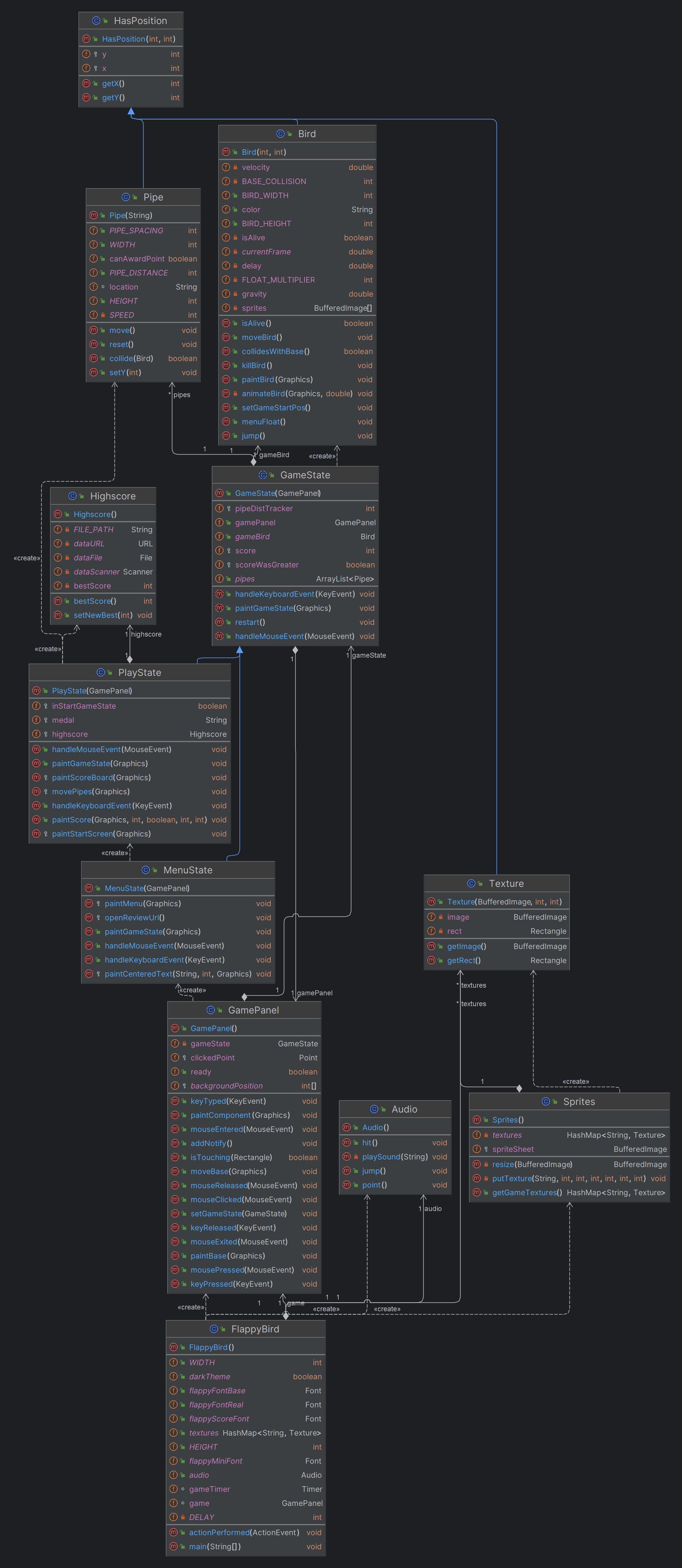Image resolution: width=682 pixels, height=1568 pixels.
Task: Click the field icon beside pipeDistTracker
Action: click(x=220, y=508)
